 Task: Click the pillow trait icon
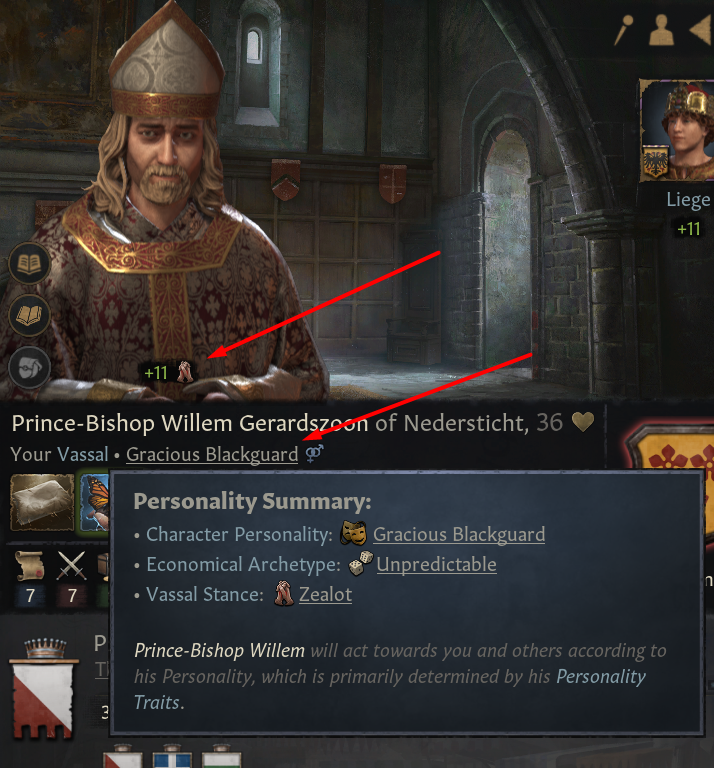(x=42, y=502)
